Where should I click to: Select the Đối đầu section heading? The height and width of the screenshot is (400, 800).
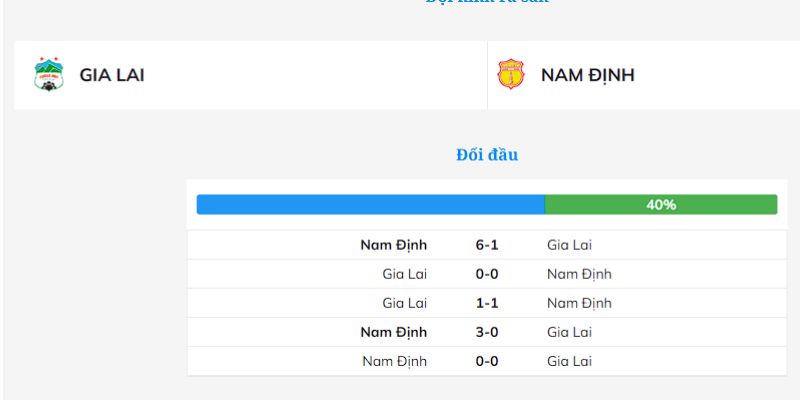486,155
